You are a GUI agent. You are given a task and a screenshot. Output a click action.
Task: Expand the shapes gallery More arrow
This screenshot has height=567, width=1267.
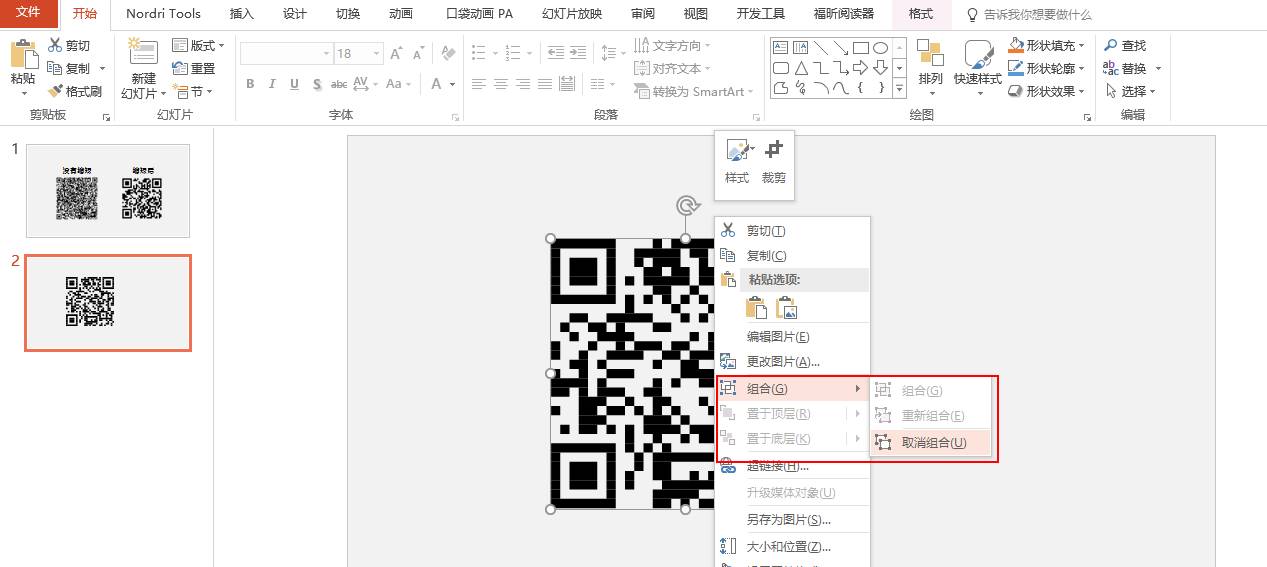pos(899,89)
